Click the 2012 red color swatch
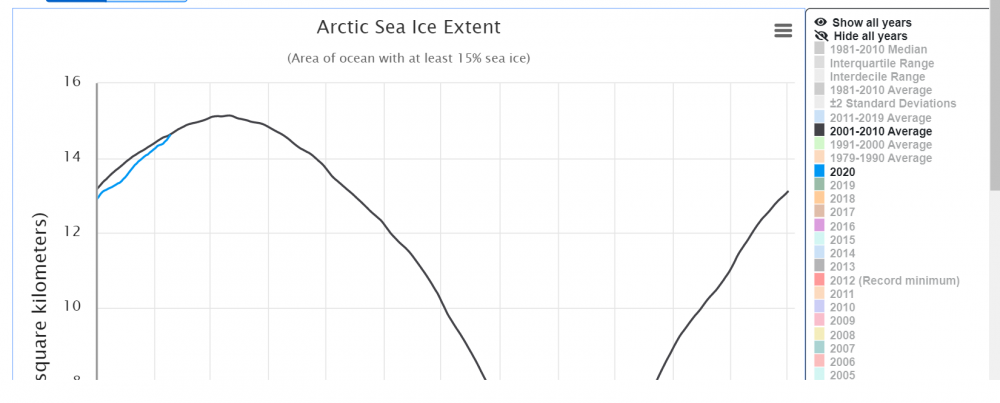 [x=820, y=279]
